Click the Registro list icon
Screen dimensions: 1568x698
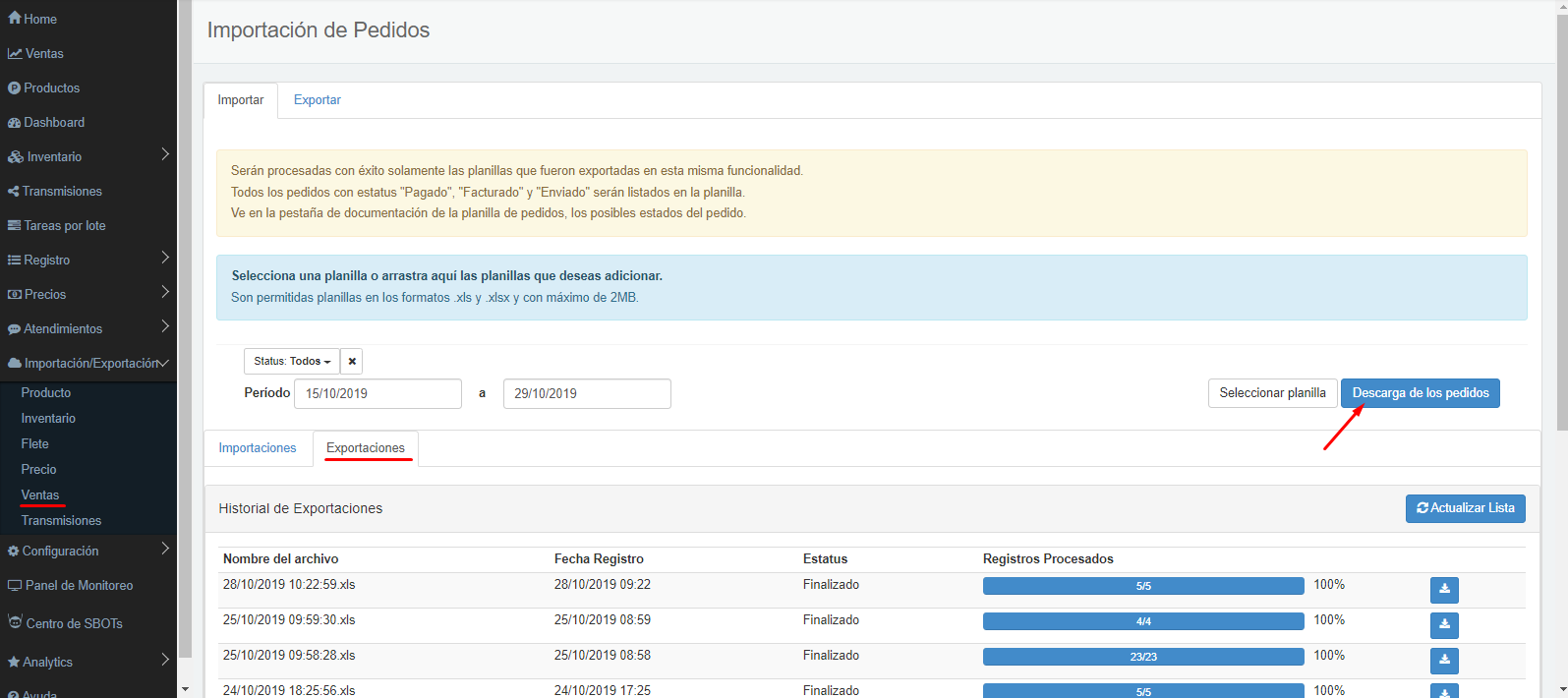pyautogui.click(x=15, y=261)
